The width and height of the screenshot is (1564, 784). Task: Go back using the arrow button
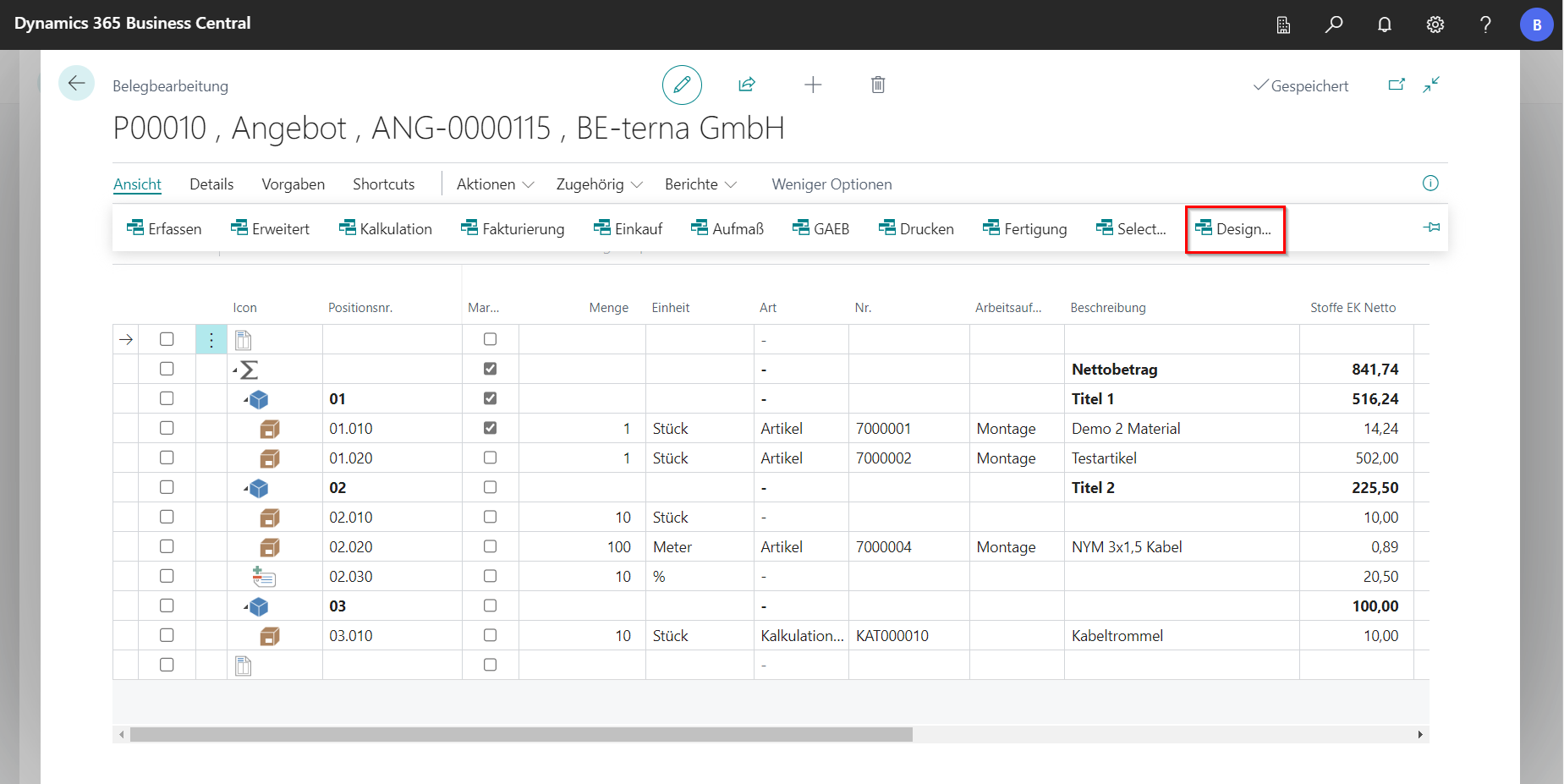(x=76, y=83)
